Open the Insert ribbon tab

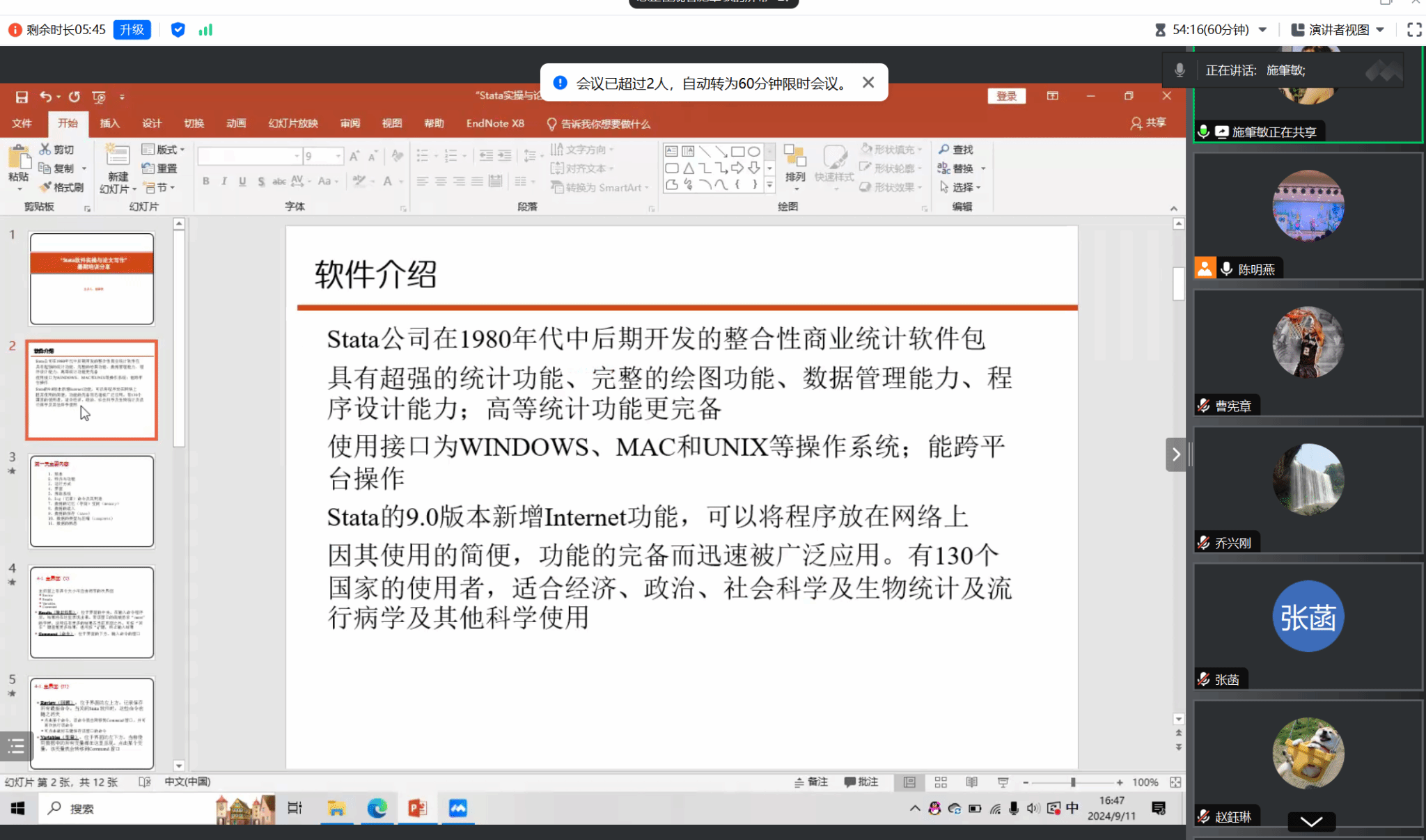coord(109,123)
